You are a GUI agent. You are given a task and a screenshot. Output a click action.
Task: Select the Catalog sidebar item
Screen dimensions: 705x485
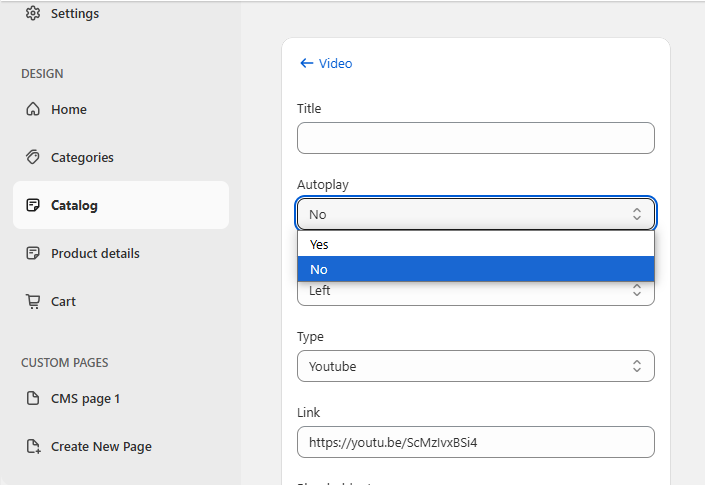[x=121, y=205]
